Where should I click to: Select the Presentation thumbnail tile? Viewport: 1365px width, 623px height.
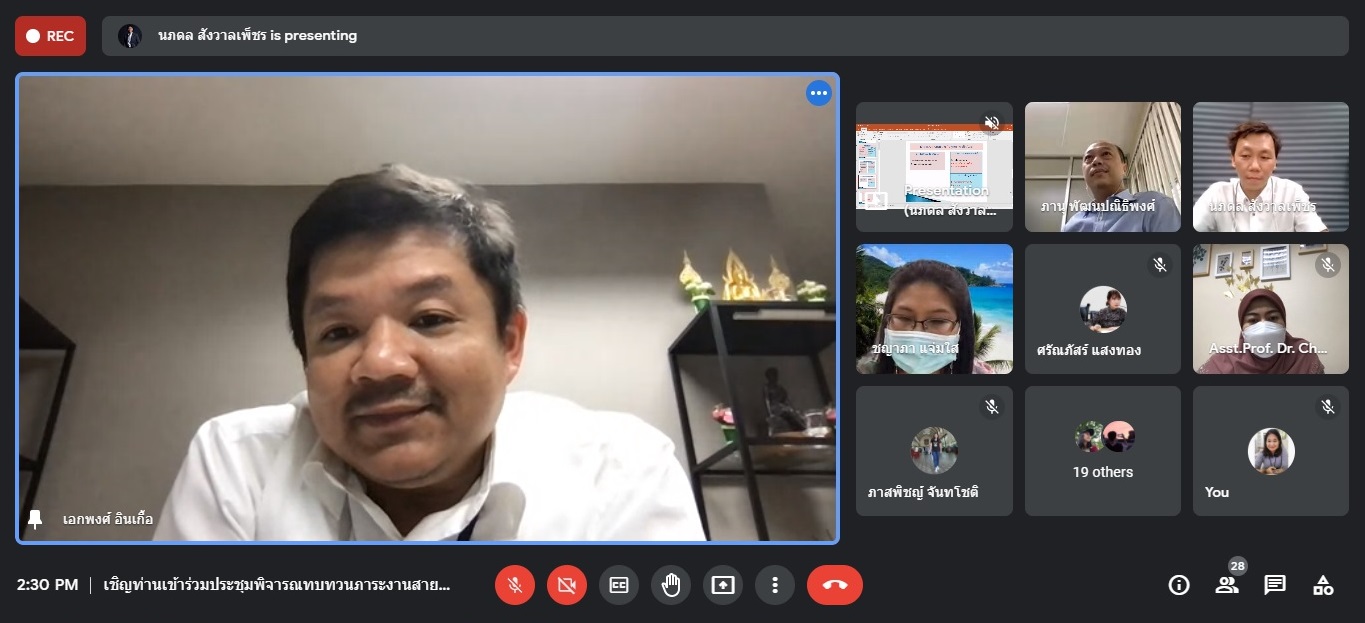(x=933, y=166)
